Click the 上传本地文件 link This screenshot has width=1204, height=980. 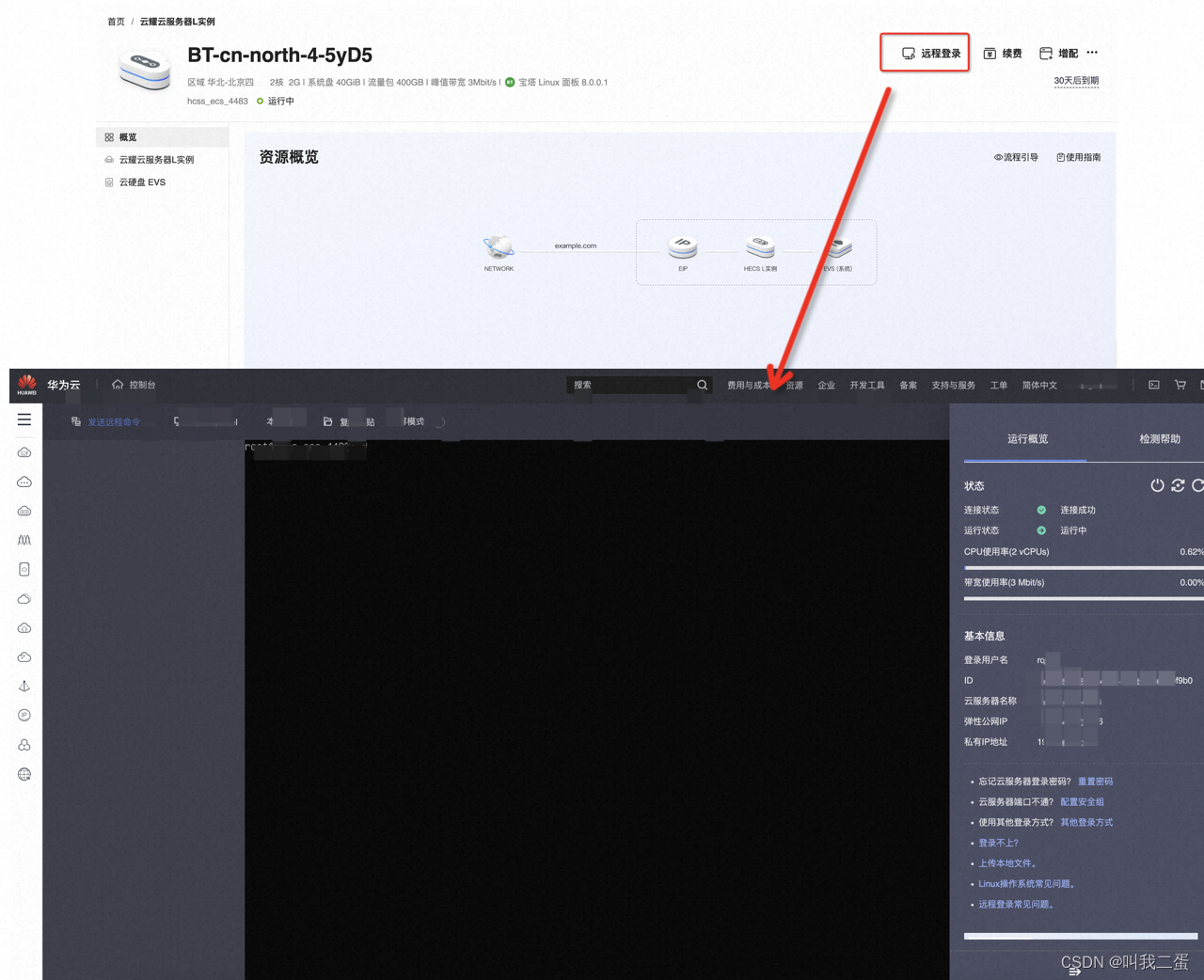click(1006, 863)
